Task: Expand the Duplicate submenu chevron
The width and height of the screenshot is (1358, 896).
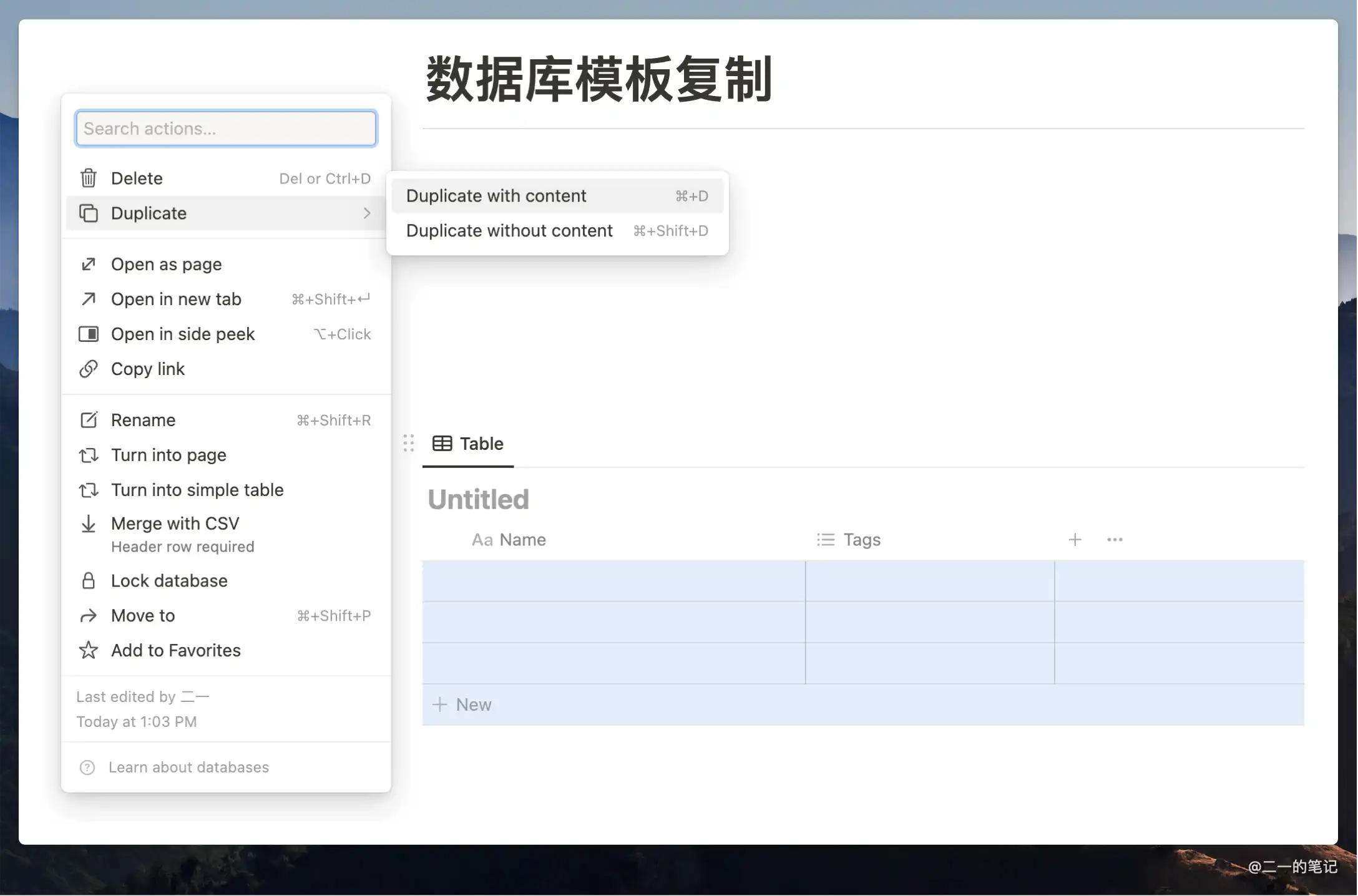Action: coord(367,213)
